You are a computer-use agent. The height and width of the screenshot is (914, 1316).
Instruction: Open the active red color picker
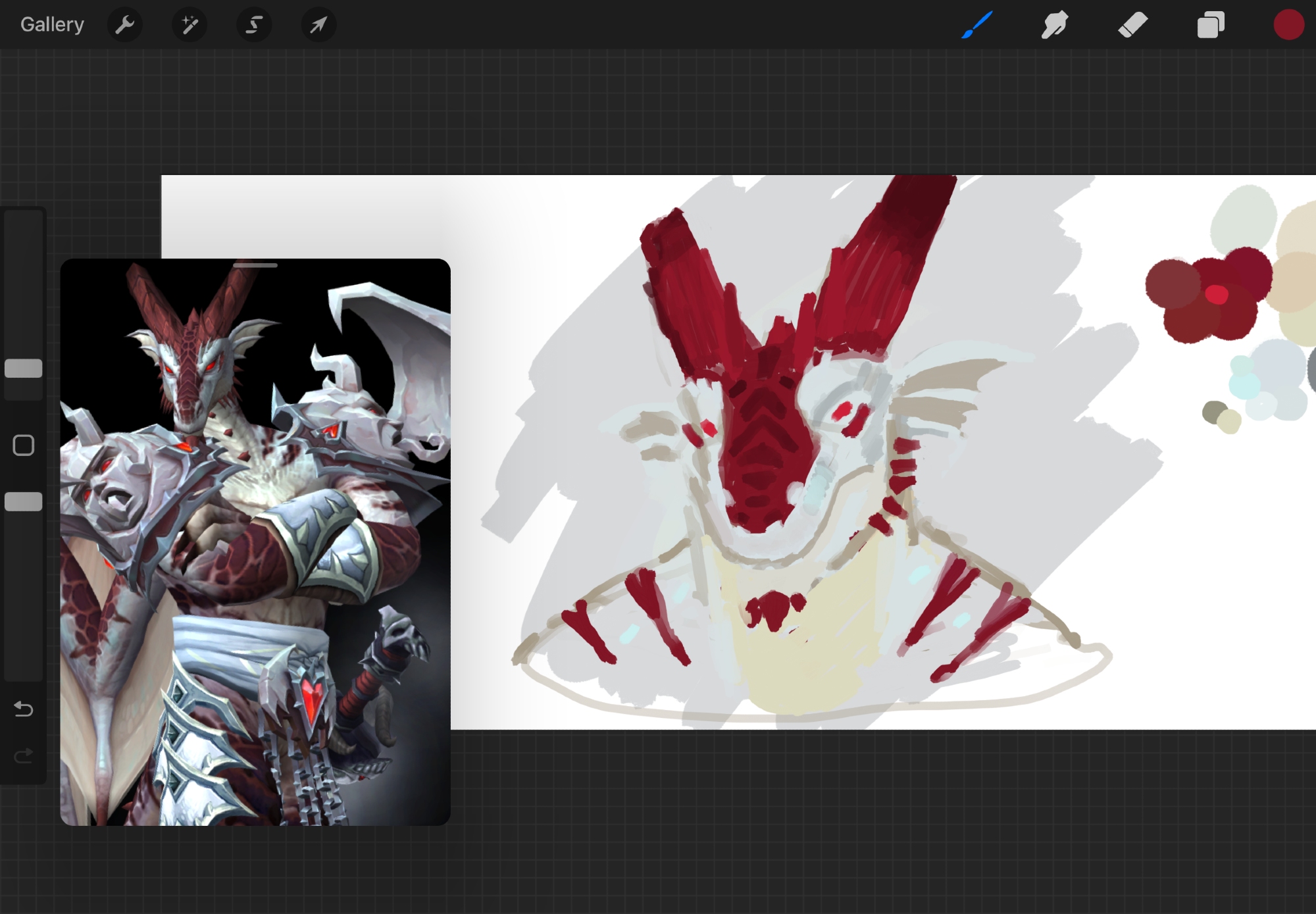pyautogui.click(x=1288, y=25)
